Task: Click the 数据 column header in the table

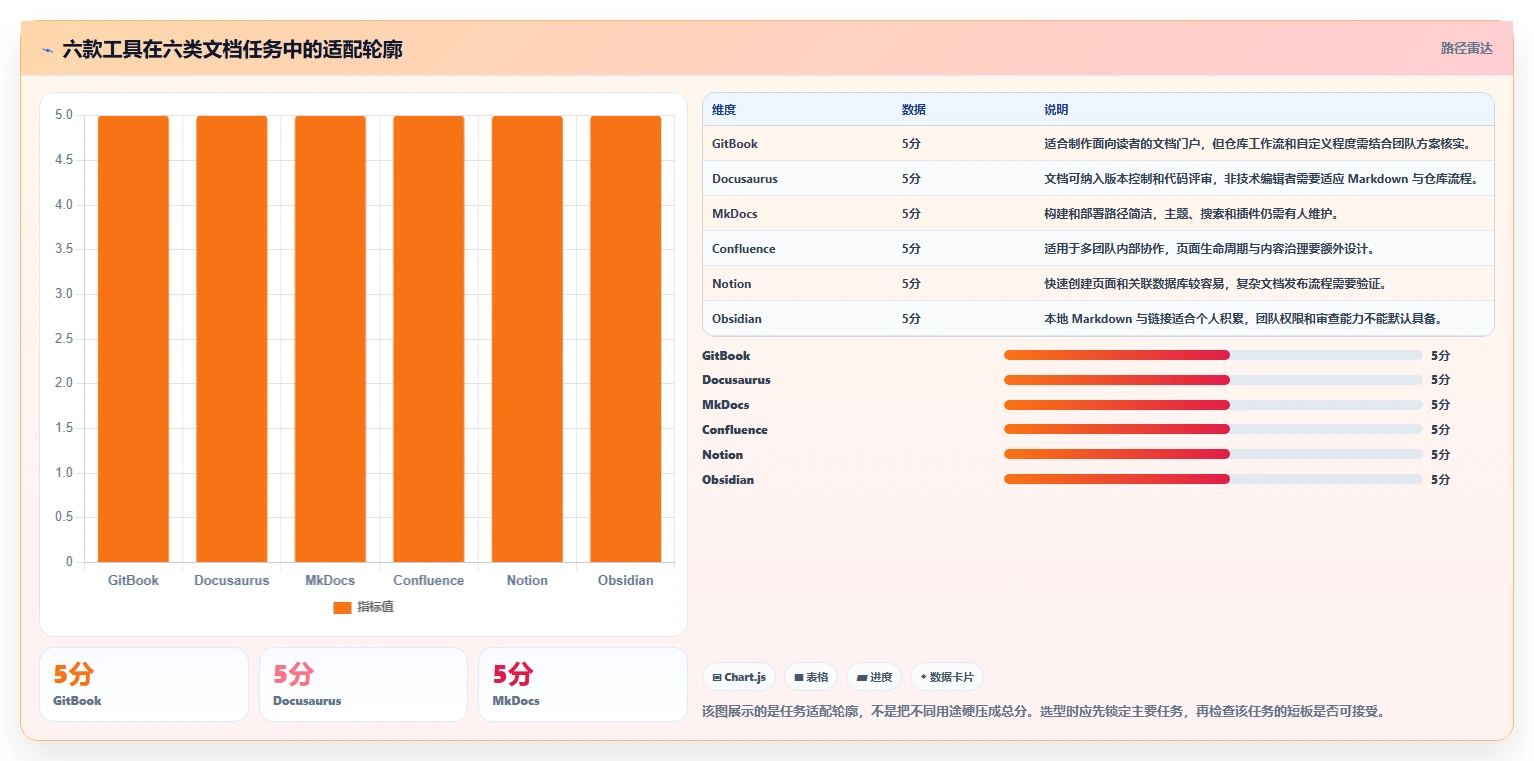Action: [914, 110]
